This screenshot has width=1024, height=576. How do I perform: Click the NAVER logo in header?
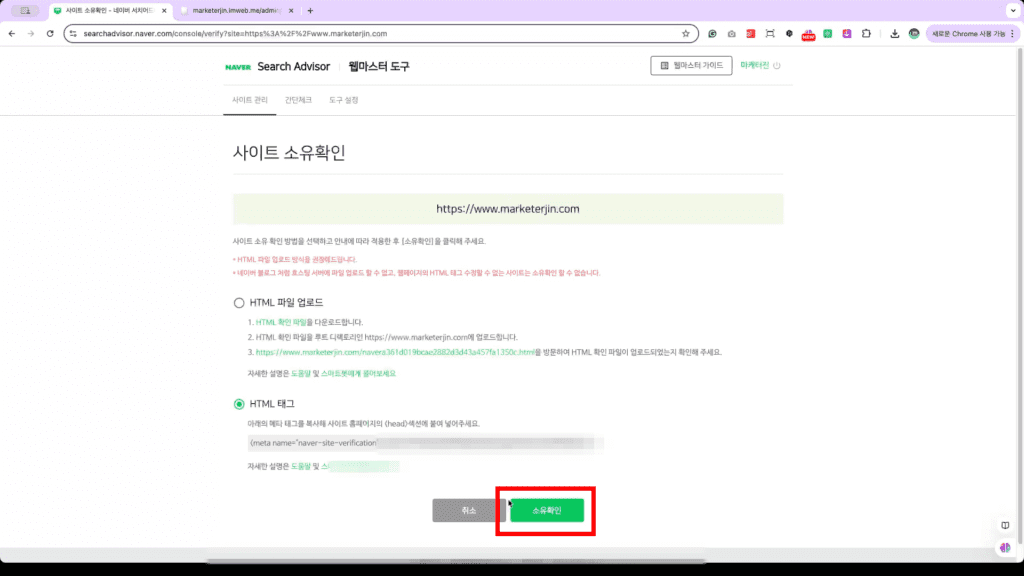click(238, 67)
